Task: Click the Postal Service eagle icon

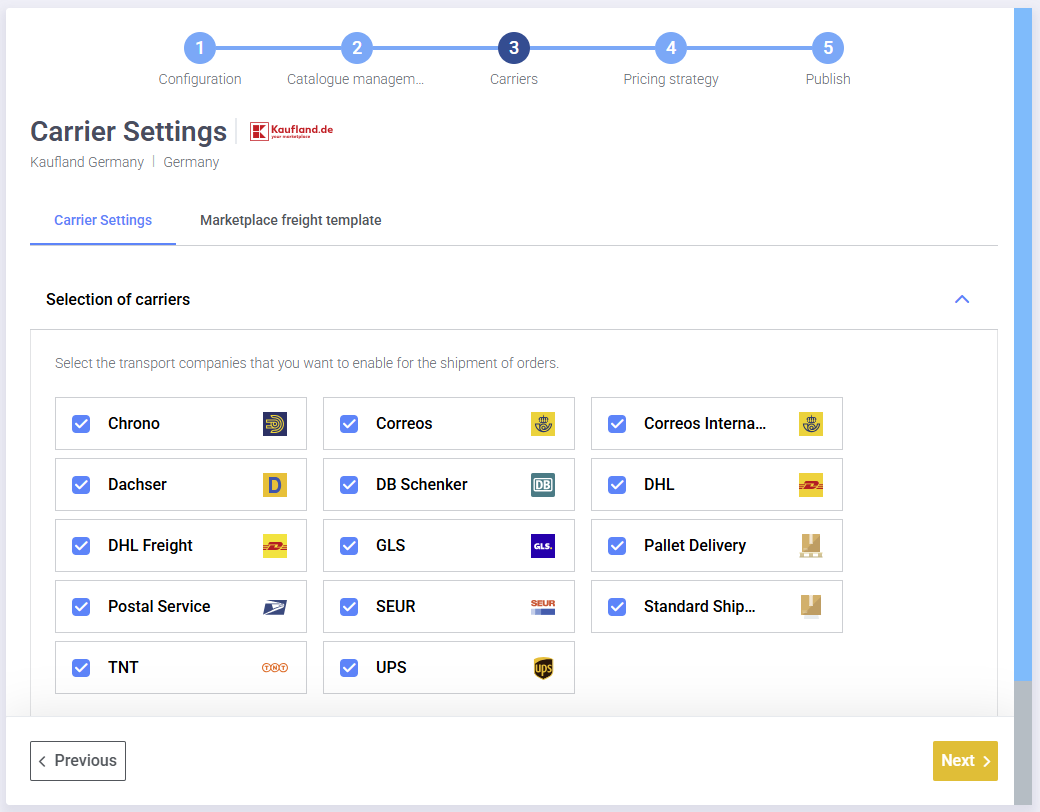Action: click(274, 607)
